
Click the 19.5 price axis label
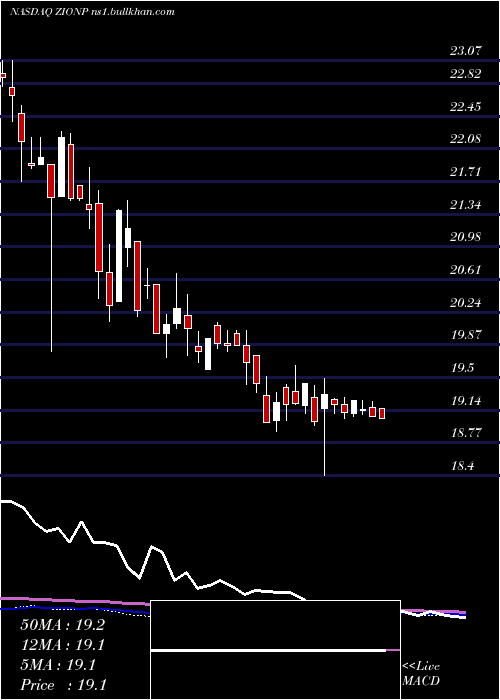pos(463,368)
